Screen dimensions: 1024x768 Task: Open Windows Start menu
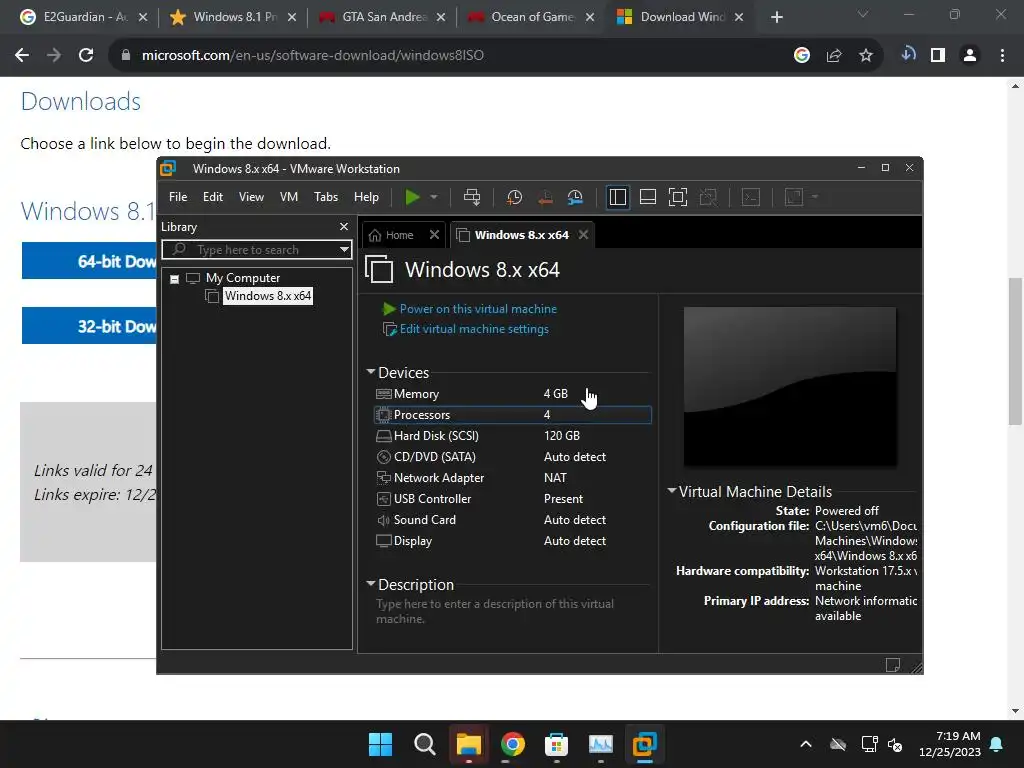380,744
